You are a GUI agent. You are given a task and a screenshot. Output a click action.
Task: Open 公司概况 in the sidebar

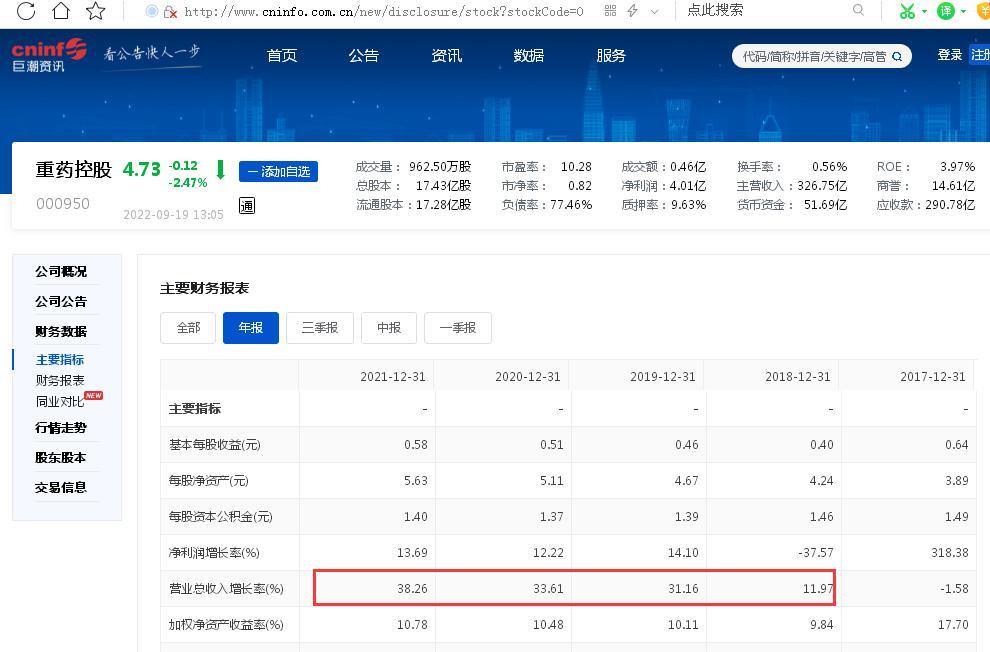[61, 271]
